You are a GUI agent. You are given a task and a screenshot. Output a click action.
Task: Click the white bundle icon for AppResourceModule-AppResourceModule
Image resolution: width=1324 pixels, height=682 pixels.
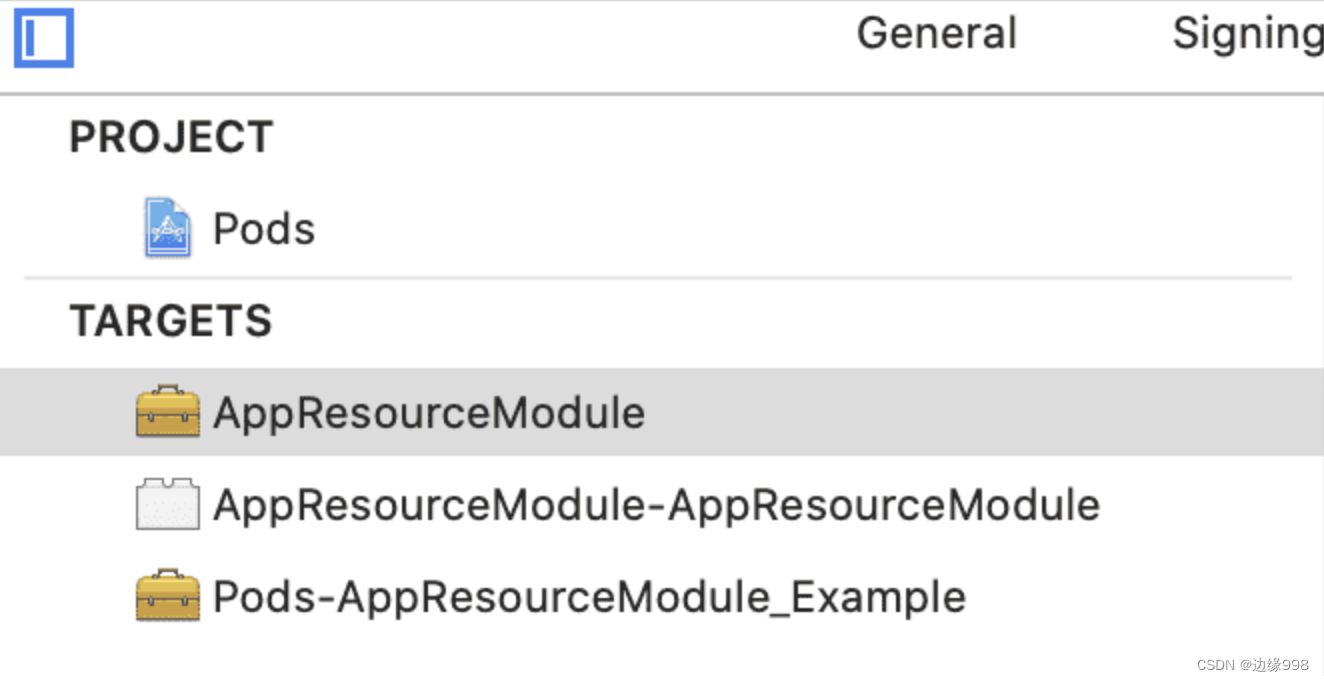point(167,505)
